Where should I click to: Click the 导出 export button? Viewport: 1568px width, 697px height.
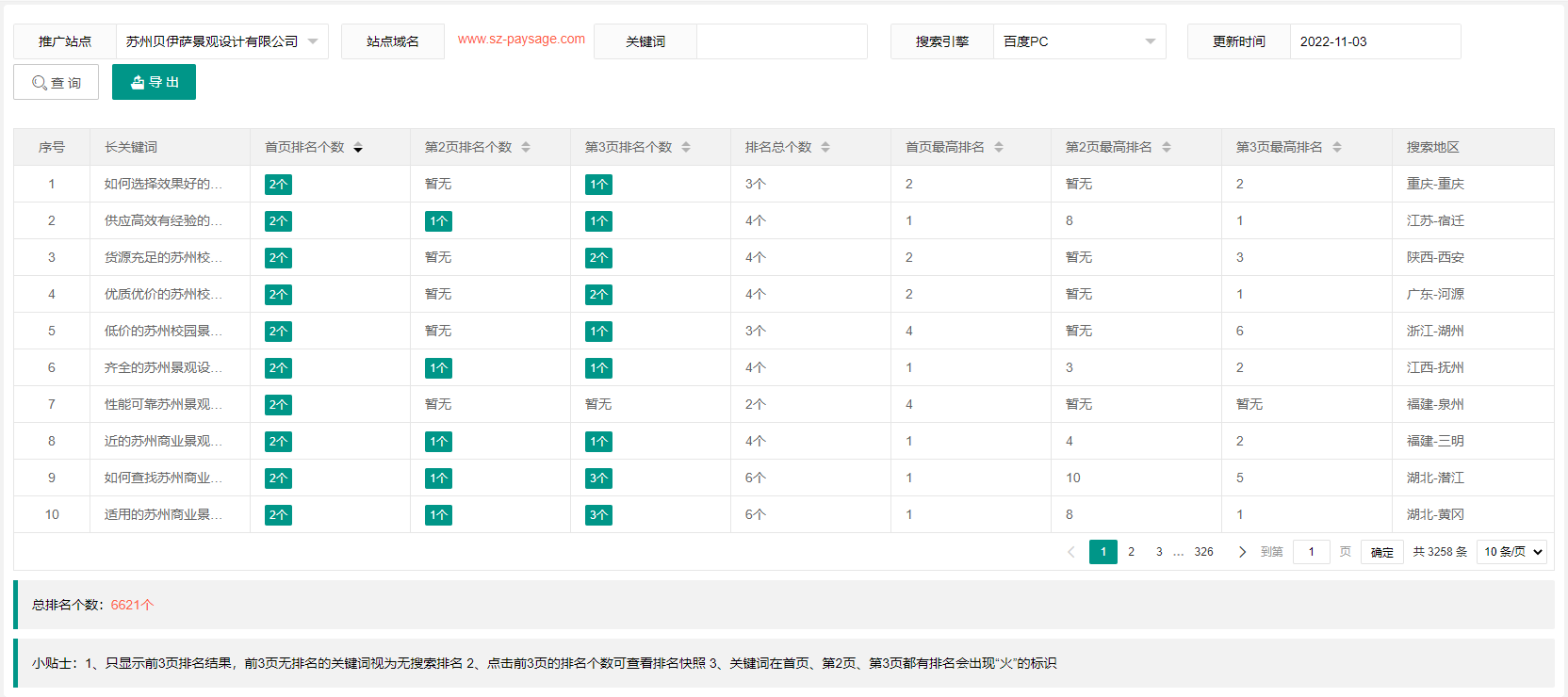click(x=154, y=82)
